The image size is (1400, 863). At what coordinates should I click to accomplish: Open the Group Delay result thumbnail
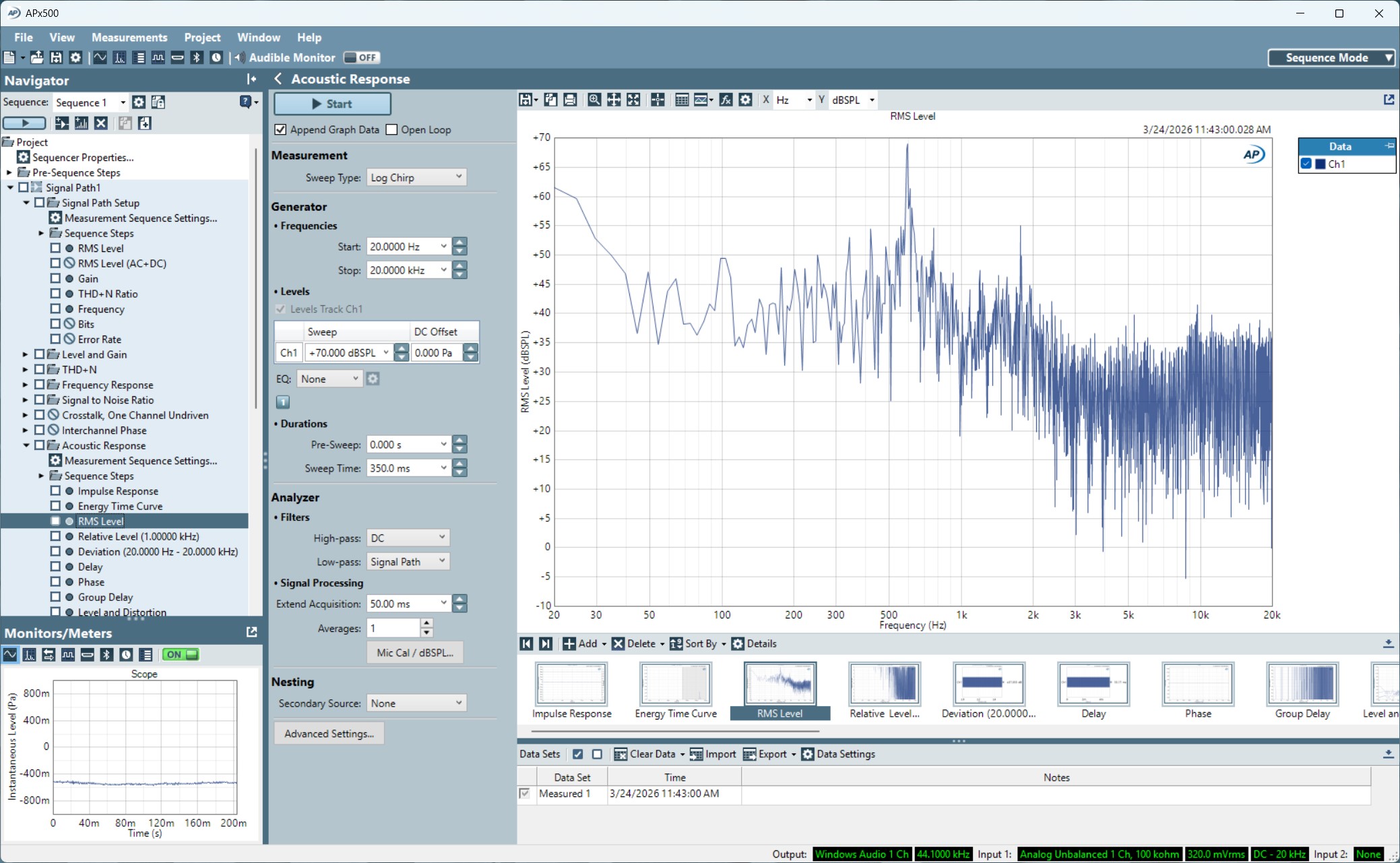coord(1302,691)
